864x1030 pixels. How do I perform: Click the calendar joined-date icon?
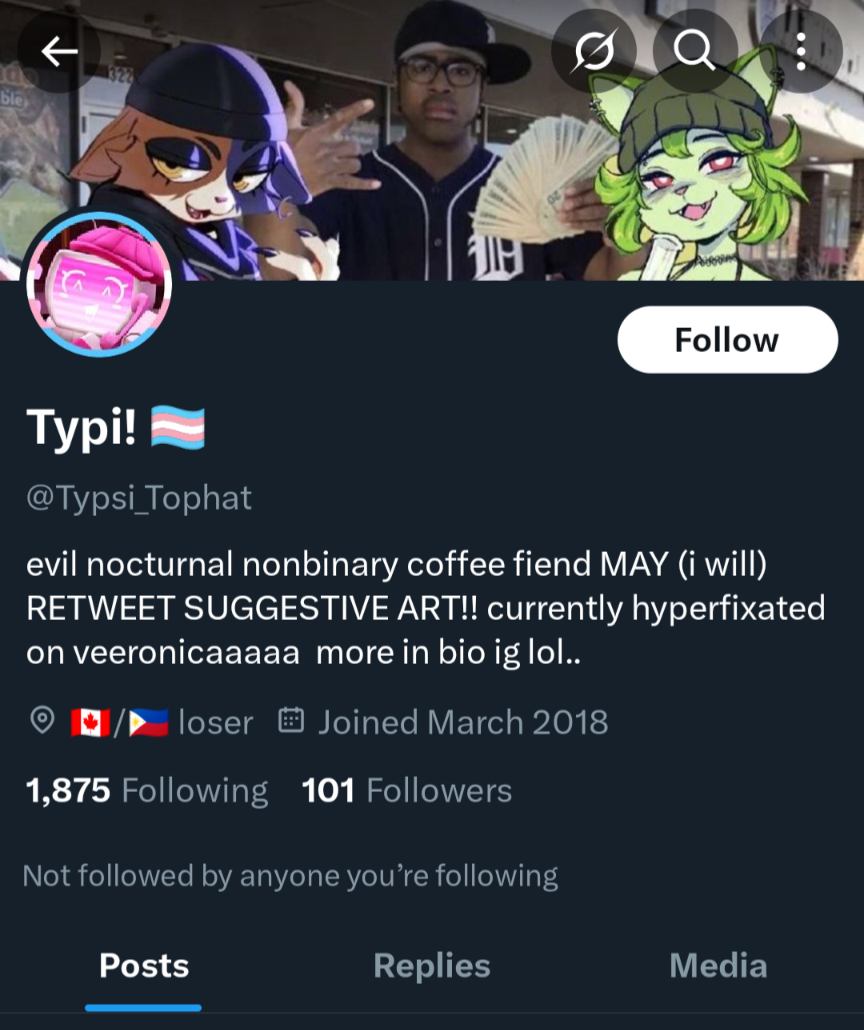pos(291,721)
